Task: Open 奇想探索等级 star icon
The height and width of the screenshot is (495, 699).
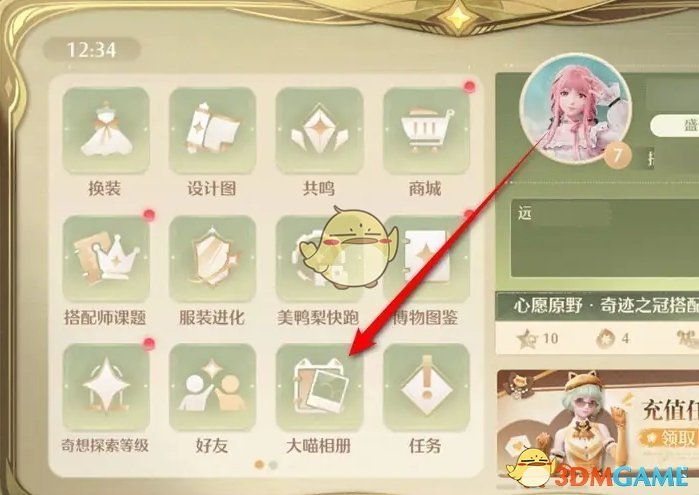Action: 106,387
